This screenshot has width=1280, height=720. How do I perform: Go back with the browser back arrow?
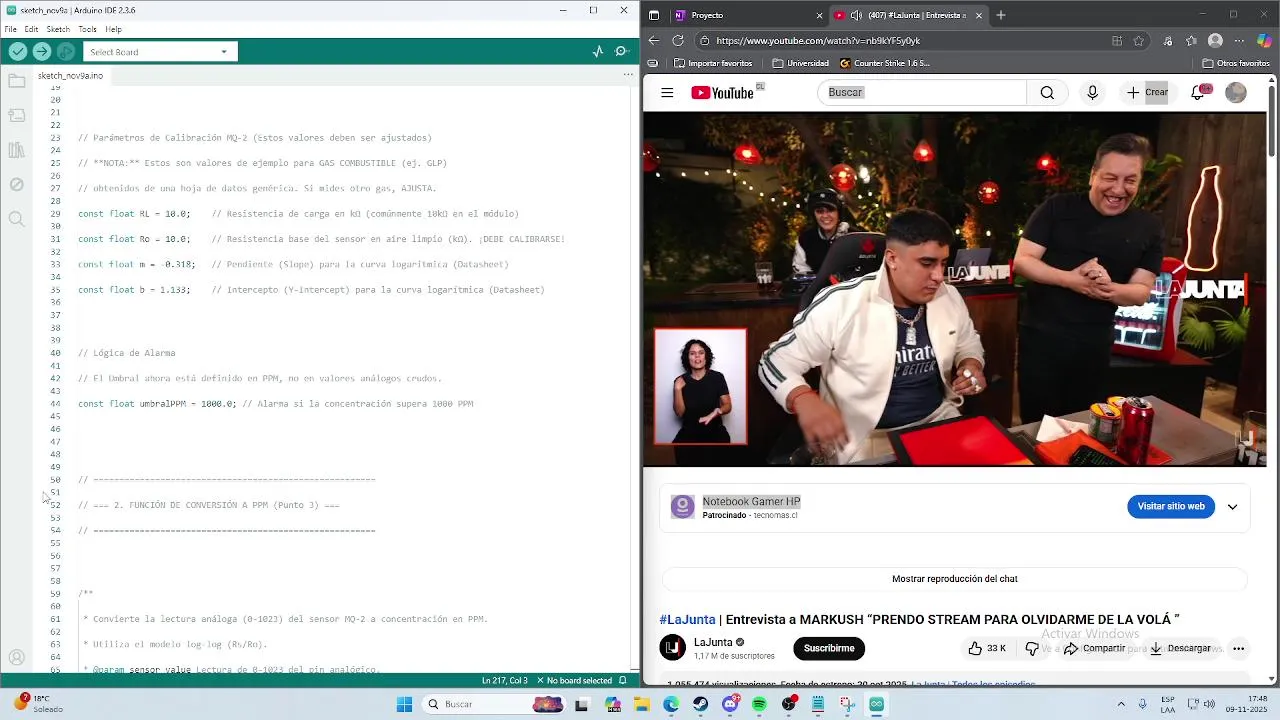(x=654, y=41)
